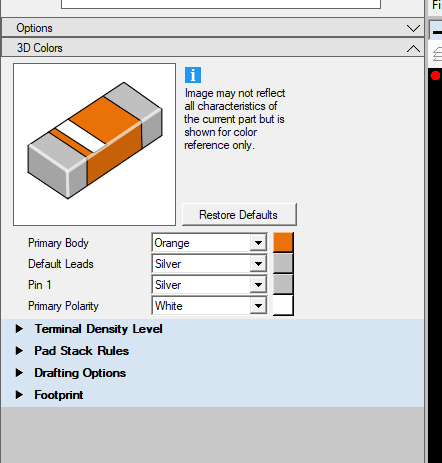Image resolution: width=442 pixels, height=463 pixels.
Task: Click the silver Pin 1 color swatch
Action: tap(283, 284)
